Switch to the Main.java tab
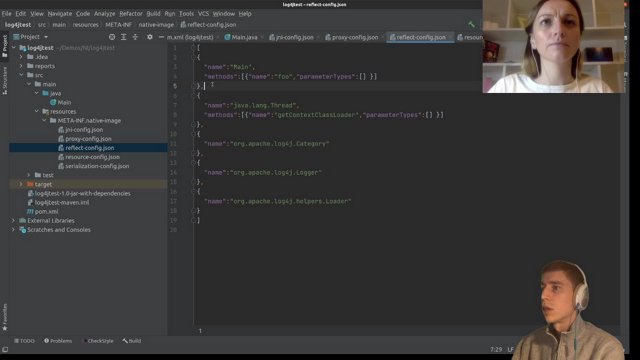640x360 pixels. (244, 37)
